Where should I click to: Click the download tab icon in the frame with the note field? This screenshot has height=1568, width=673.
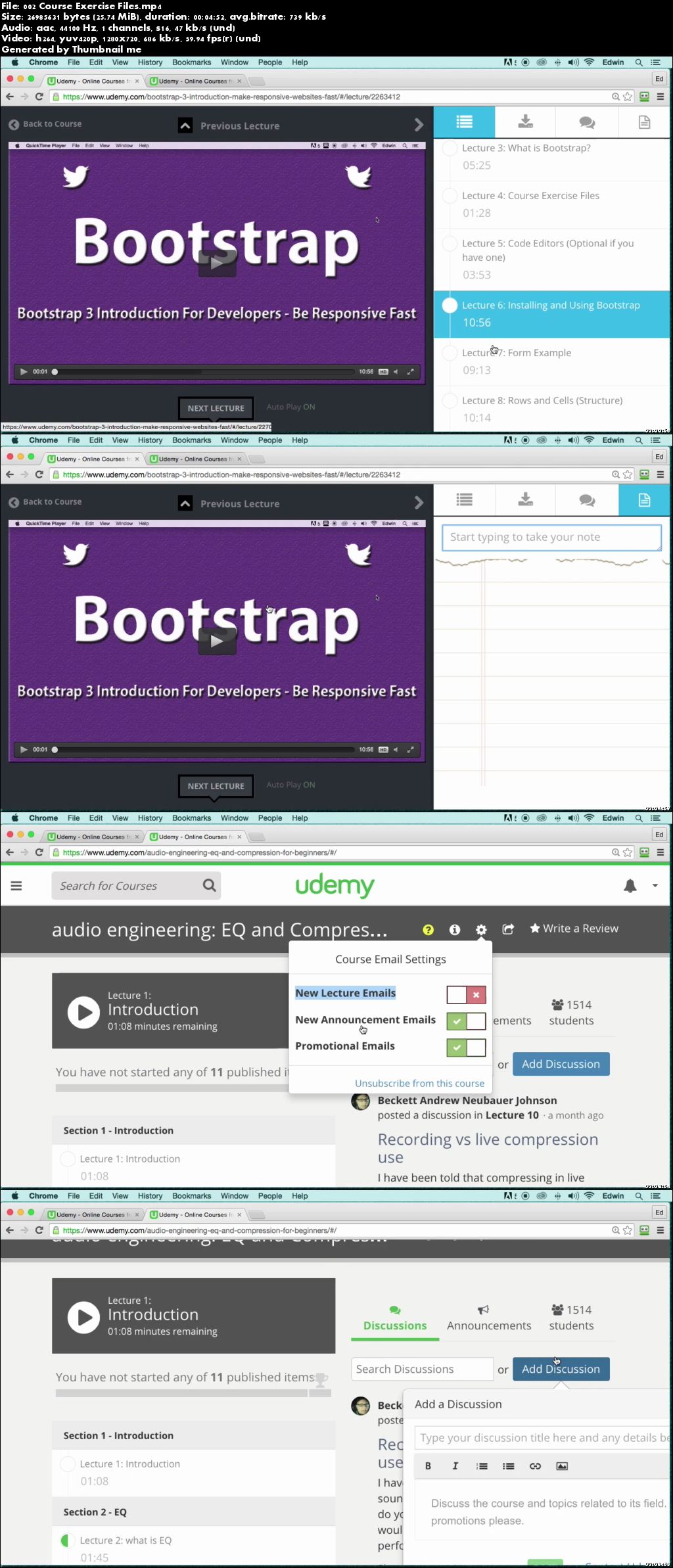(525, 500)
